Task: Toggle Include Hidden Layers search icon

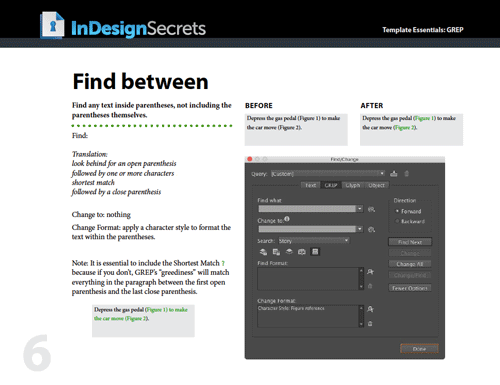Action: [289, 252]
